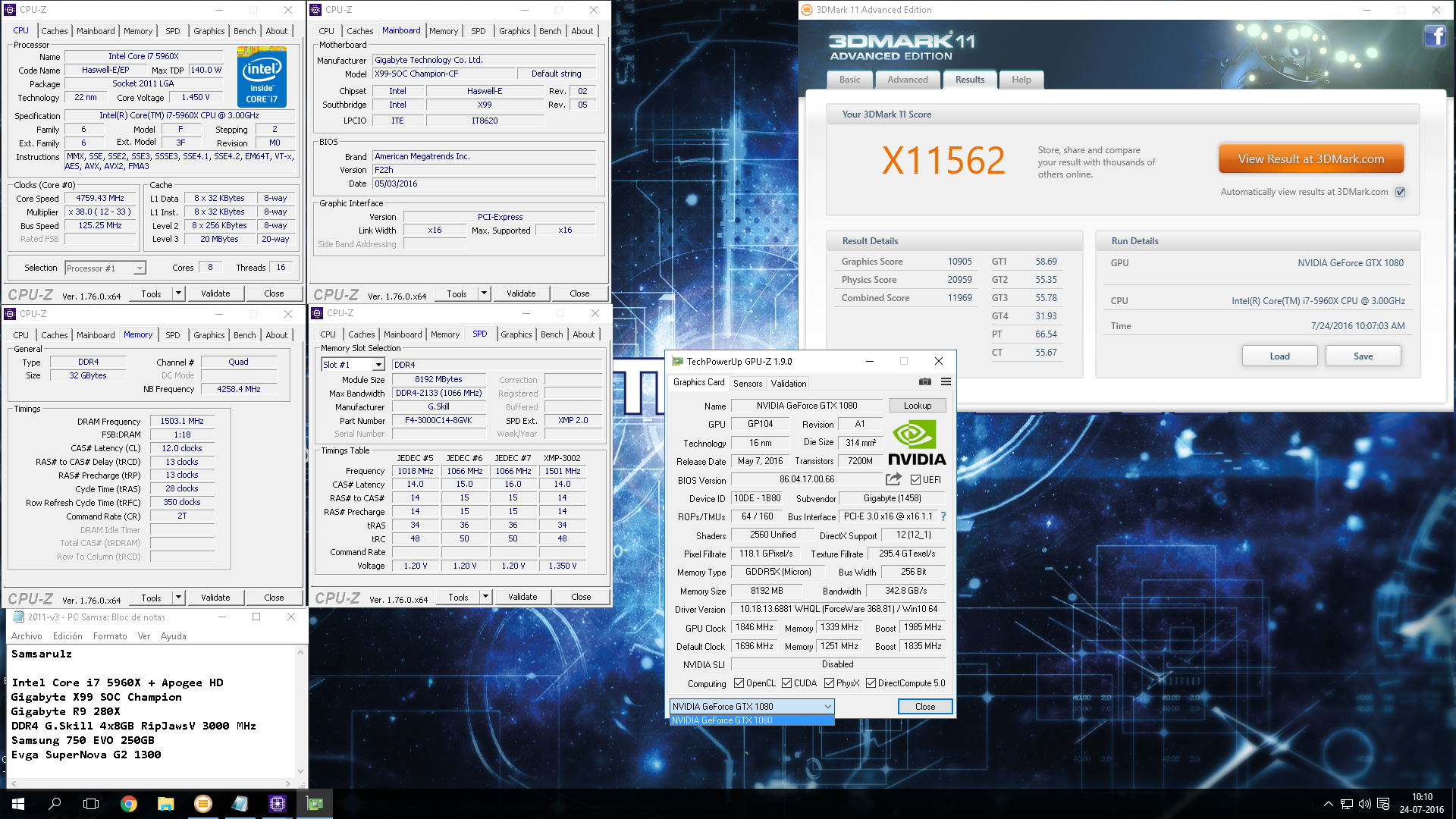1456x819 pixels.
Task: Switch to the Basic tab in 3DMark 11
Action: pos(849,80)
